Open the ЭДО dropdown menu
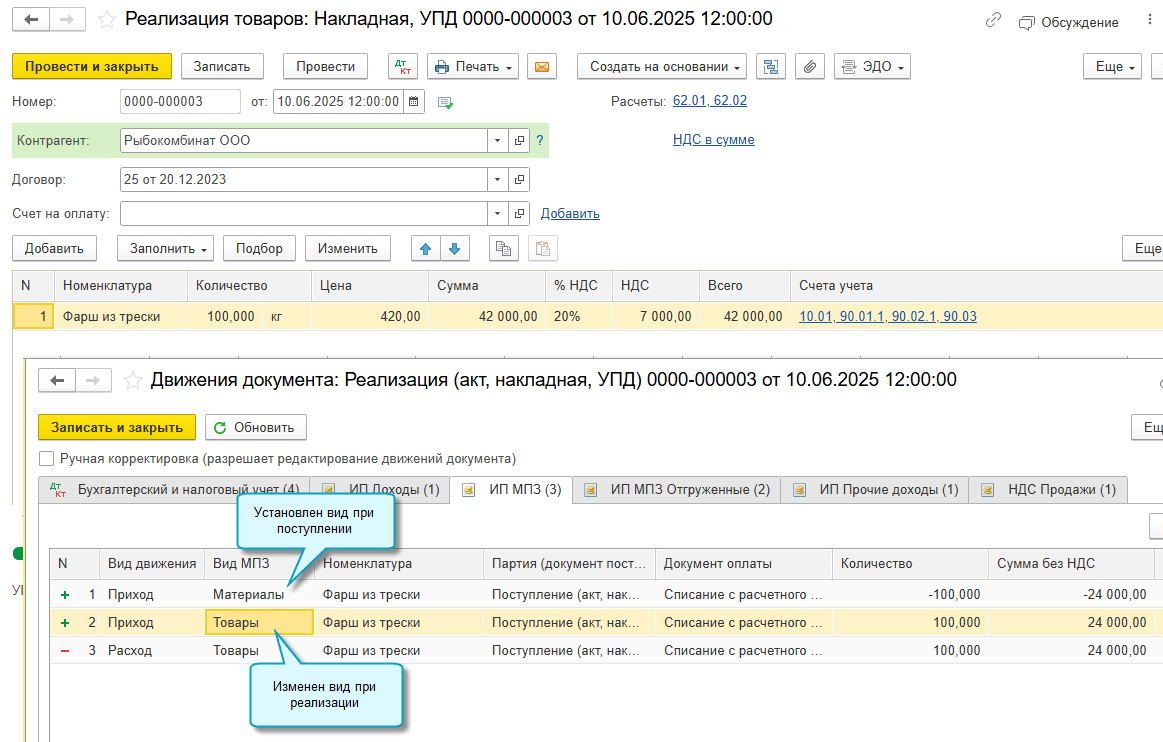The image size is (1163, 742). (x=872, y=67)
